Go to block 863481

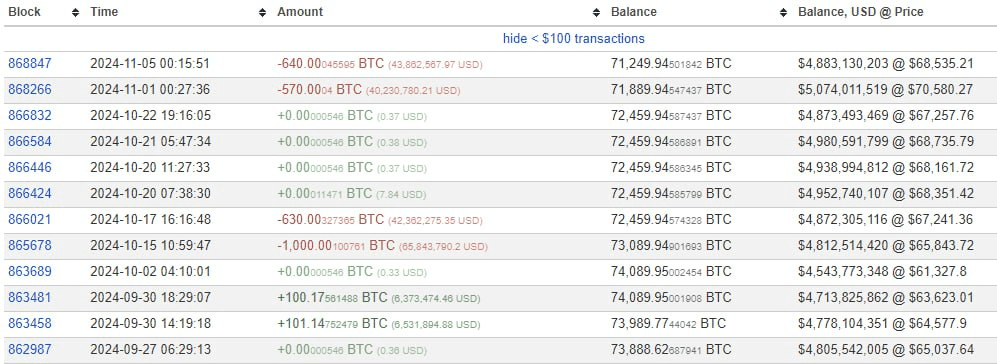tap(30, 298)
